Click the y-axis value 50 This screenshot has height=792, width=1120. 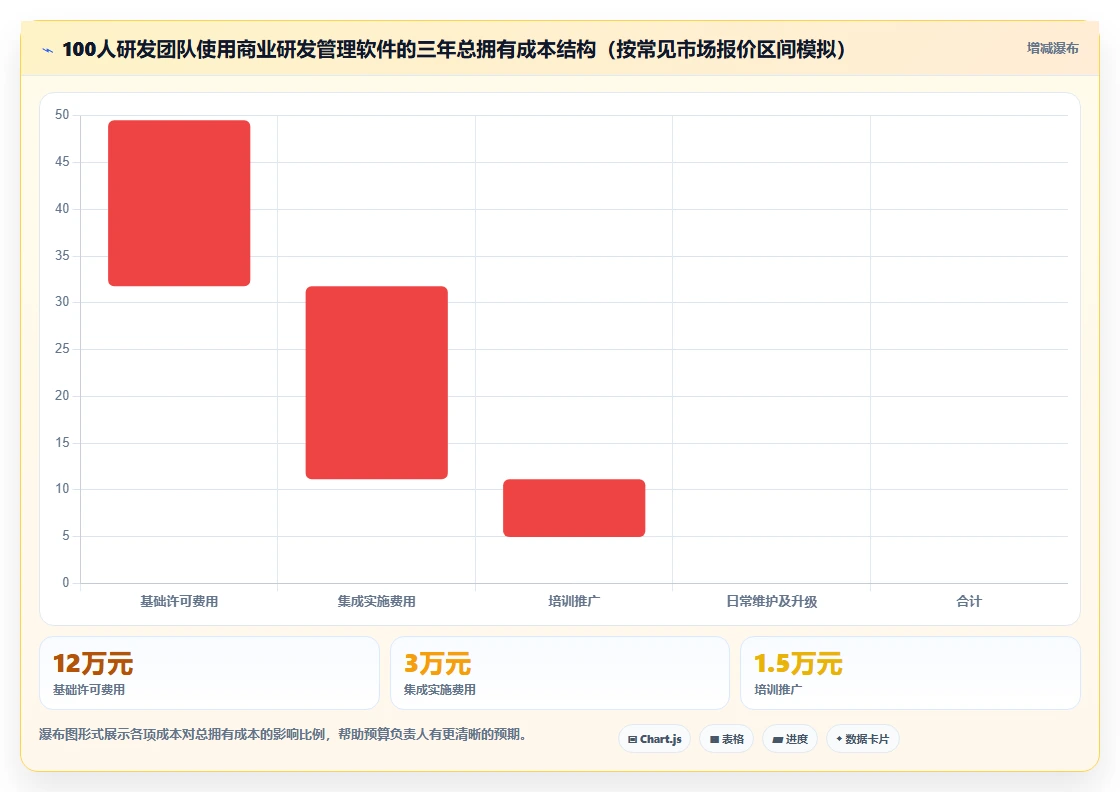click(x=62, y=114)
